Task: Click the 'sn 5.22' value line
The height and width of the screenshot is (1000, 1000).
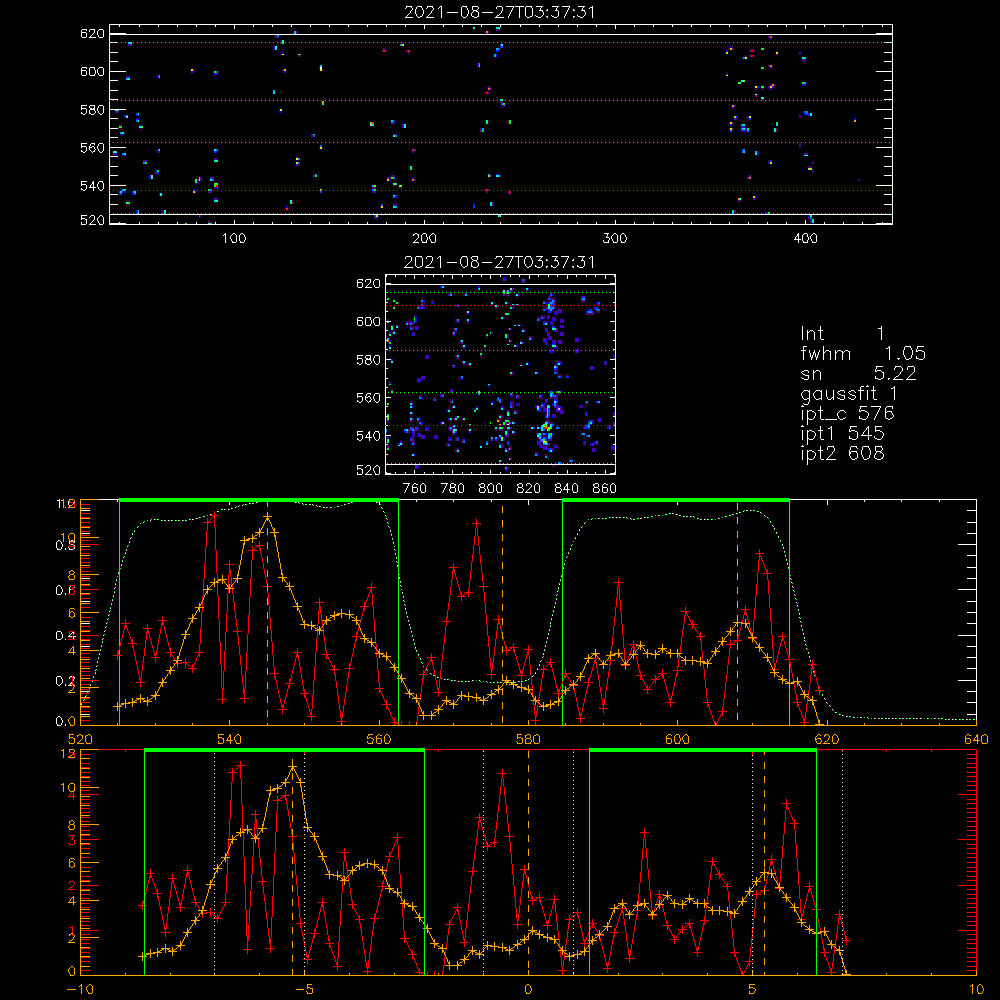Action: (858, 373)
